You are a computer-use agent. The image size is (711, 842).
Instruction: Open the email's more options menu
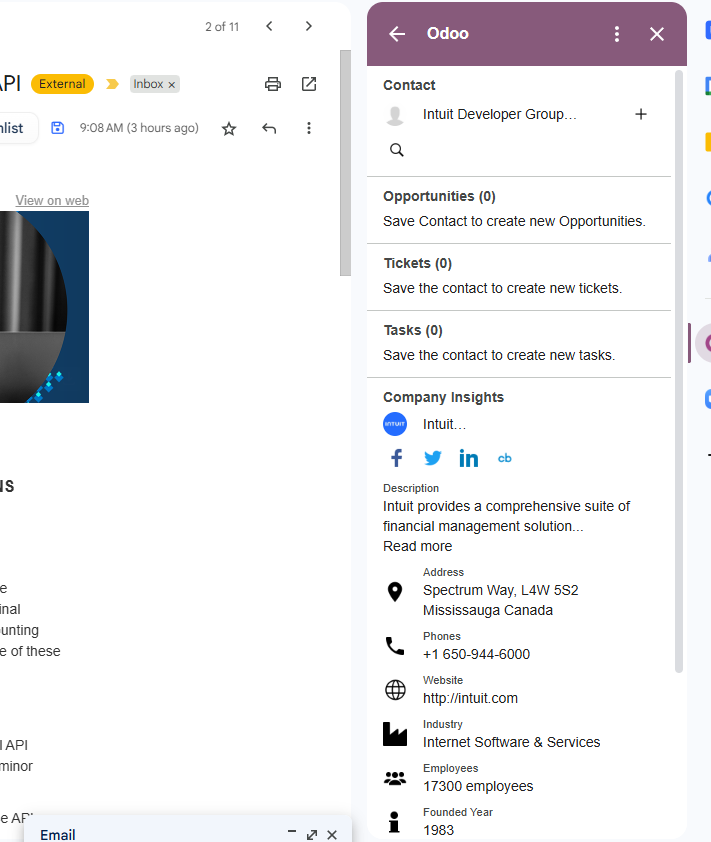[309, 128]
